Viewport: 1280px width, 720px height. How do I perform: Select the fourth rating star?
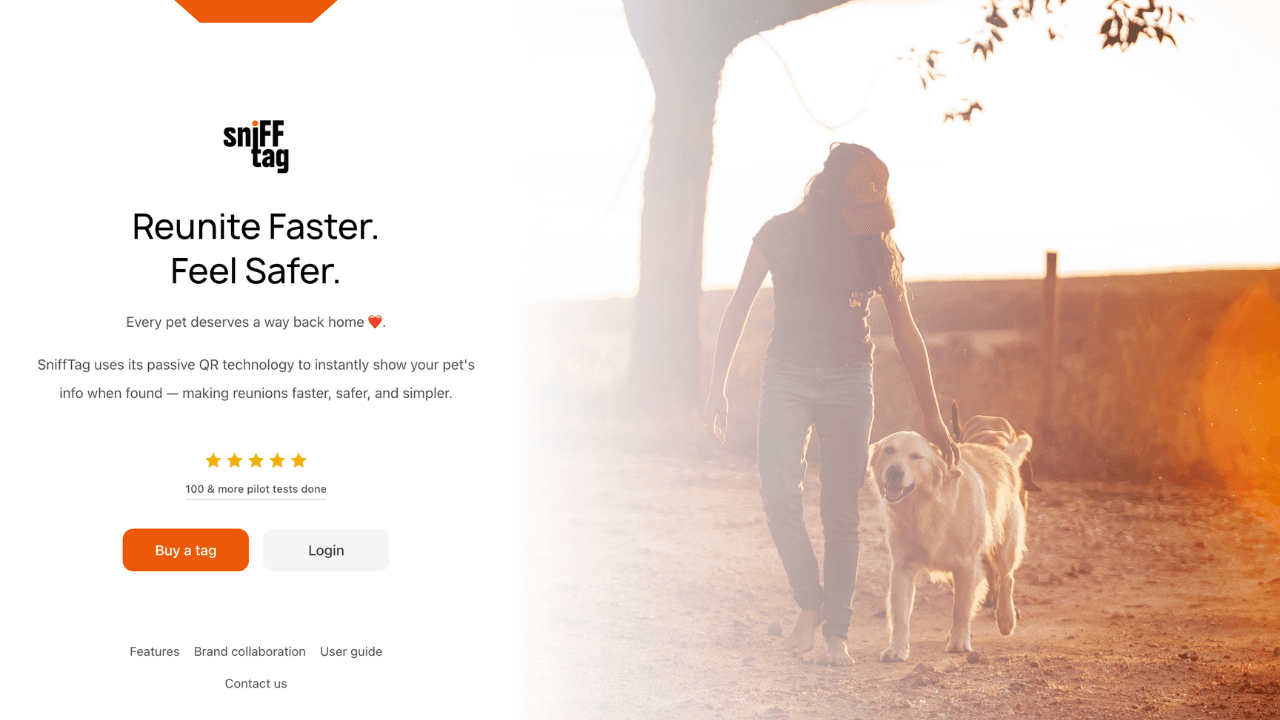click(x=277, y=460)
